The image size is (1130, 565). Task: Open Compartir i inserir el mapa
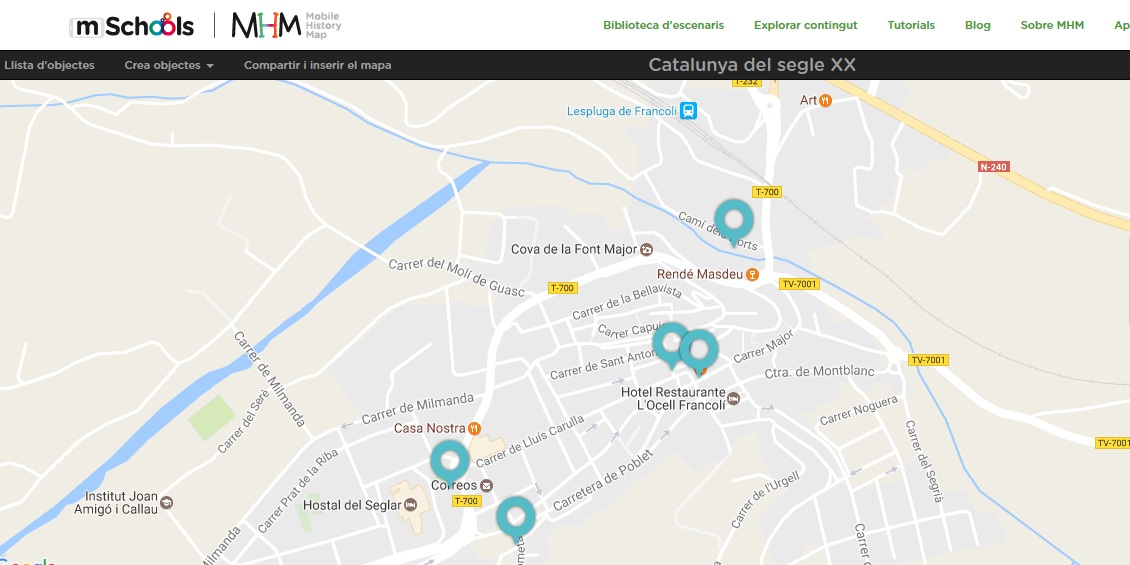[318, 65]
